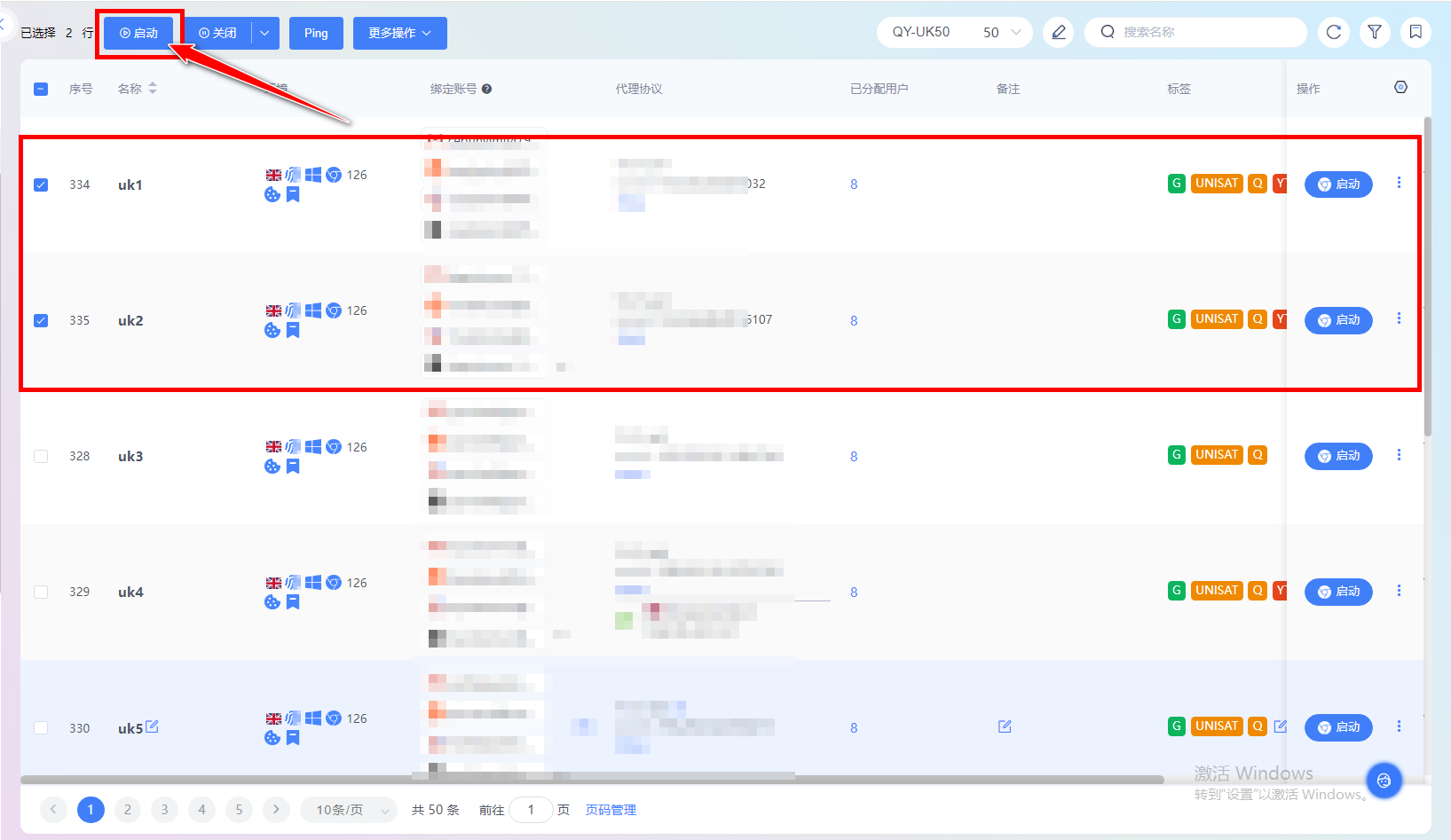Click the pencil edit icon beside group selector

click(1058, 33)
